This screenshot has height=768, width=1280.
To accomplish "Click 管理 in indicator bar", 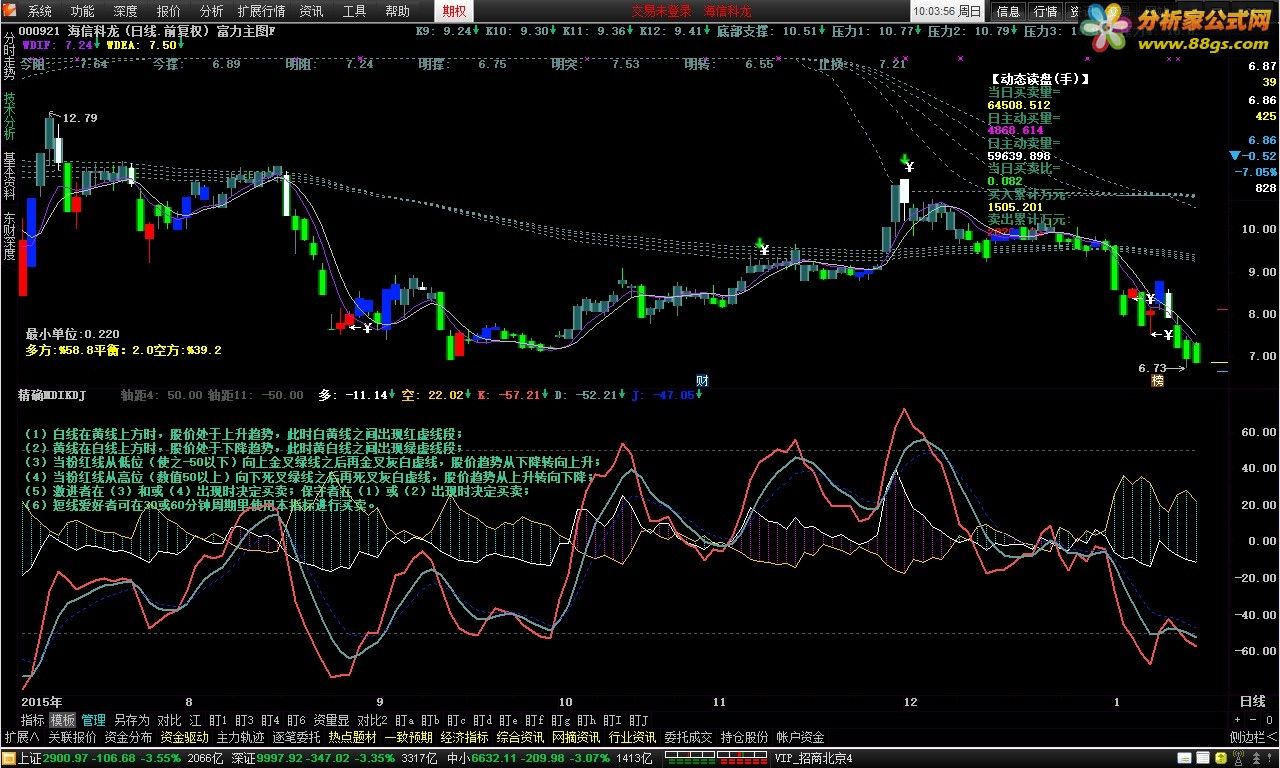I will pyautogui.click(x=93, y=720).
